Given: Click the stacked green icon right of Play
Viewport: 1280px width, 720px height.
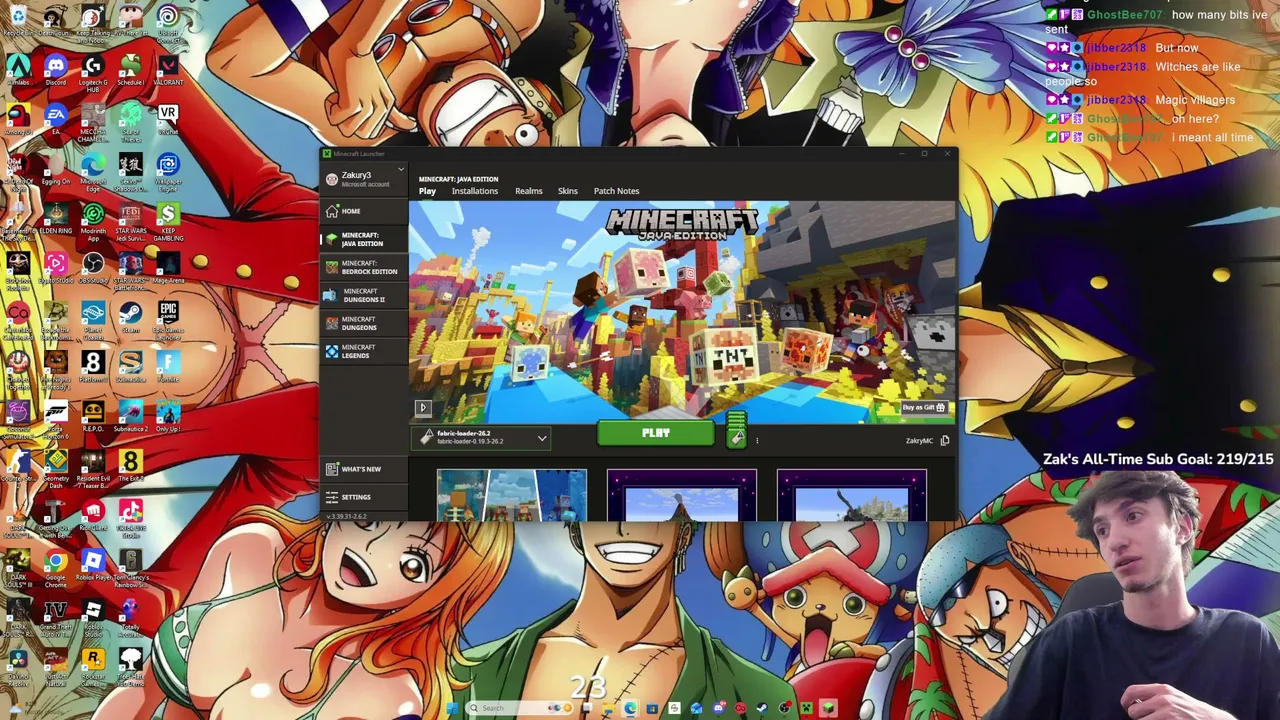Looking at the screenshot, I should (x=736, y=430).
